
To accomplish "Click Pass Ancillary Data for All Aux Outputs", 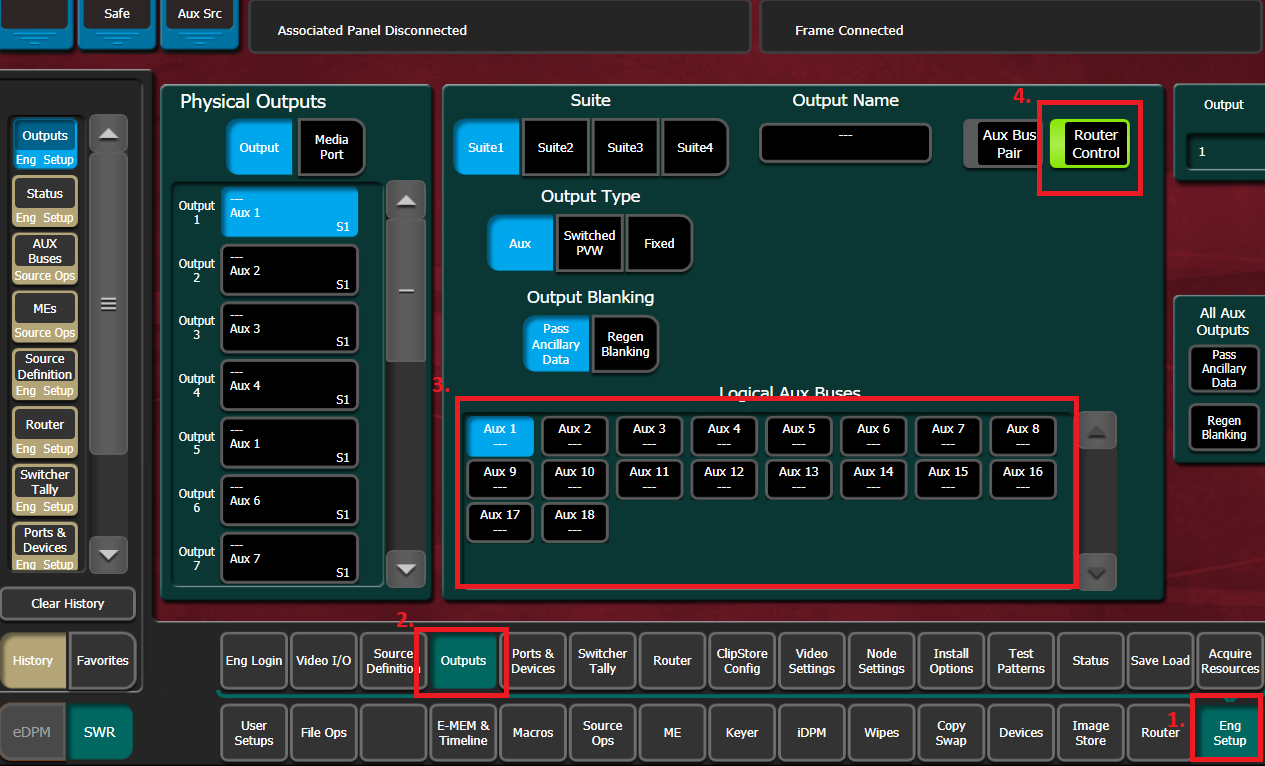I will point(1224,369).
